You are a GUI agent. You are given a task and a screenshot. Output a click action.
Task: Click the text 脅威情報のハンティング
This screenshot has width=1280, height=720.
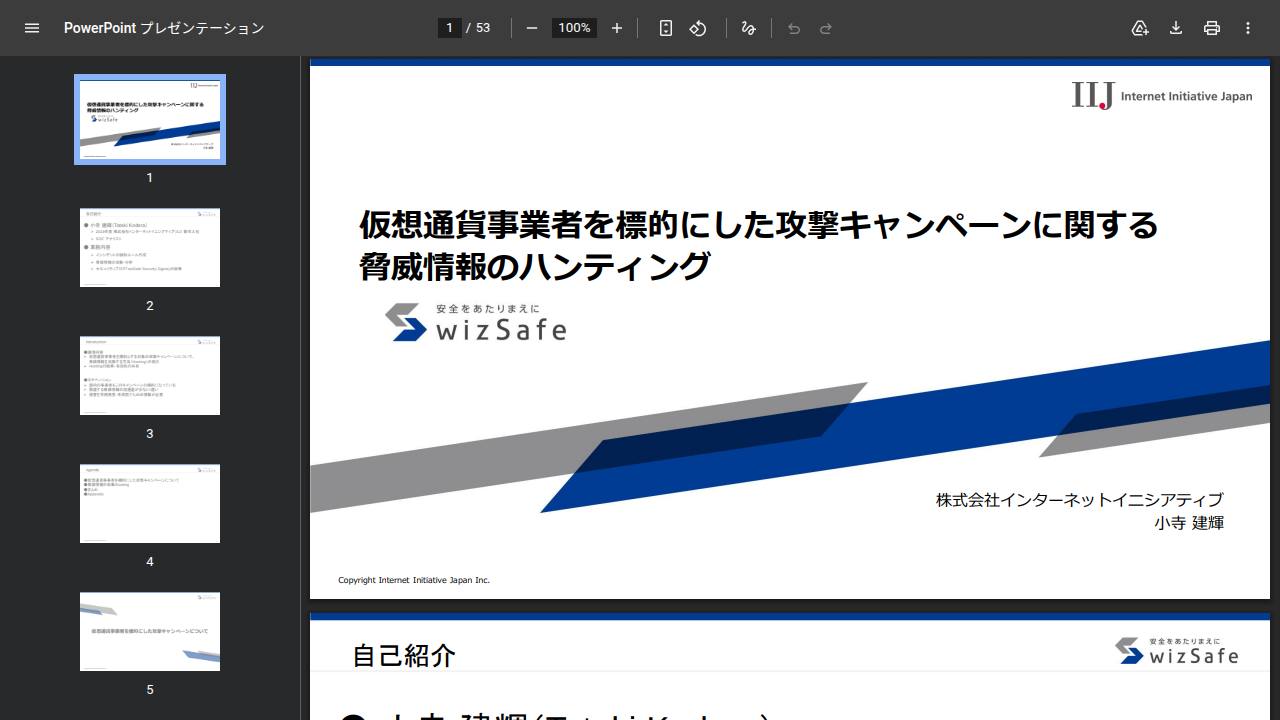[x=535, y=267]
